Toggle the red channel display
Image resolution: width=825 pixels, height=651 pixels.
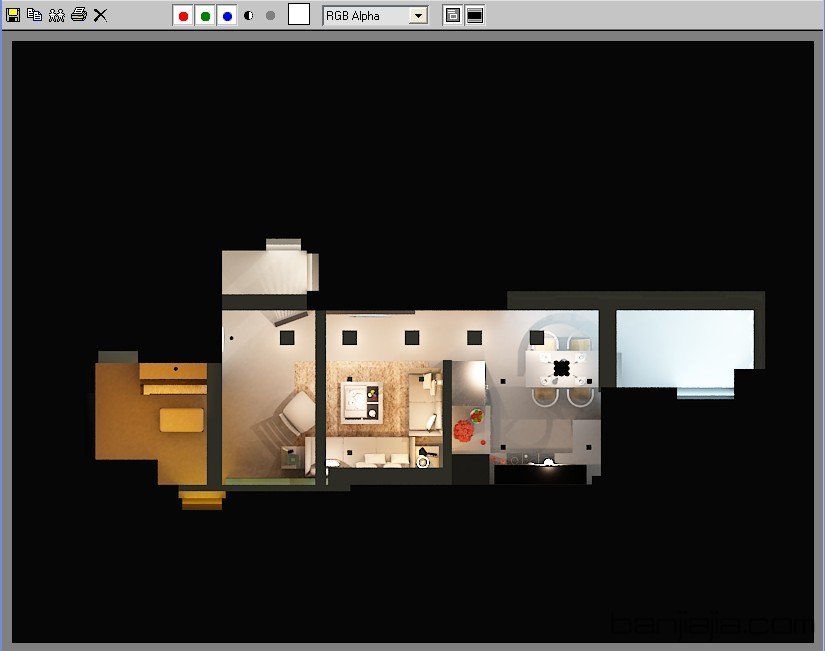point(183,16)
